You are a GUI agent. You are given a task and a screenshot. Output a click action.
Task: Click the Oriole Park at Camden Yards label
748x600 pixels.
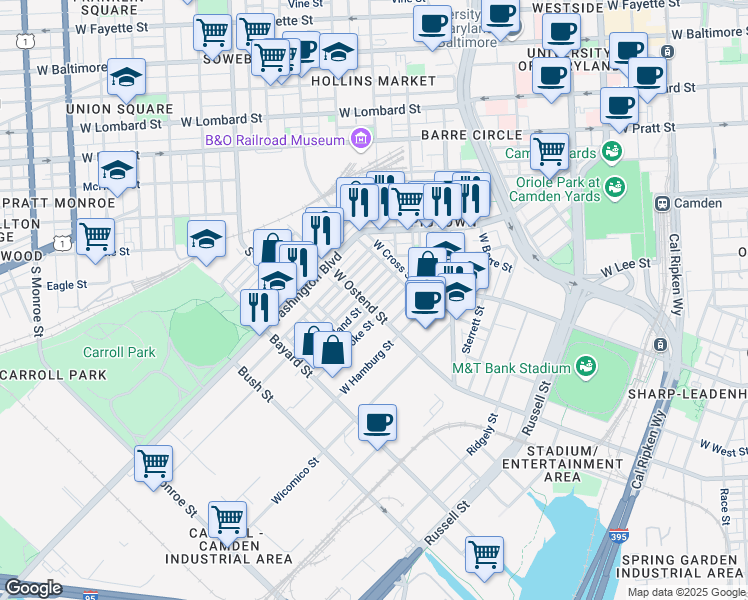555,189
